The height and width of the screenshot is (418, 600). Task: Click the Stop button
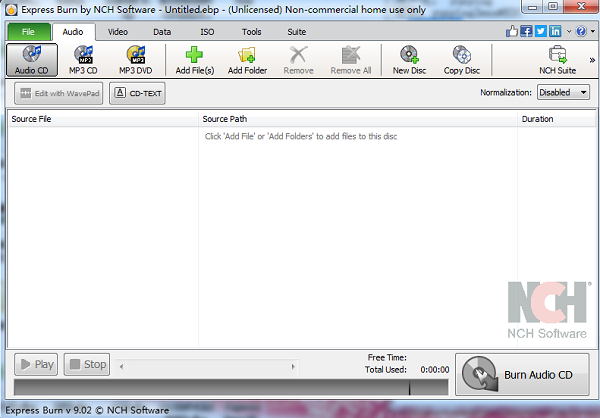pos(87,364)
